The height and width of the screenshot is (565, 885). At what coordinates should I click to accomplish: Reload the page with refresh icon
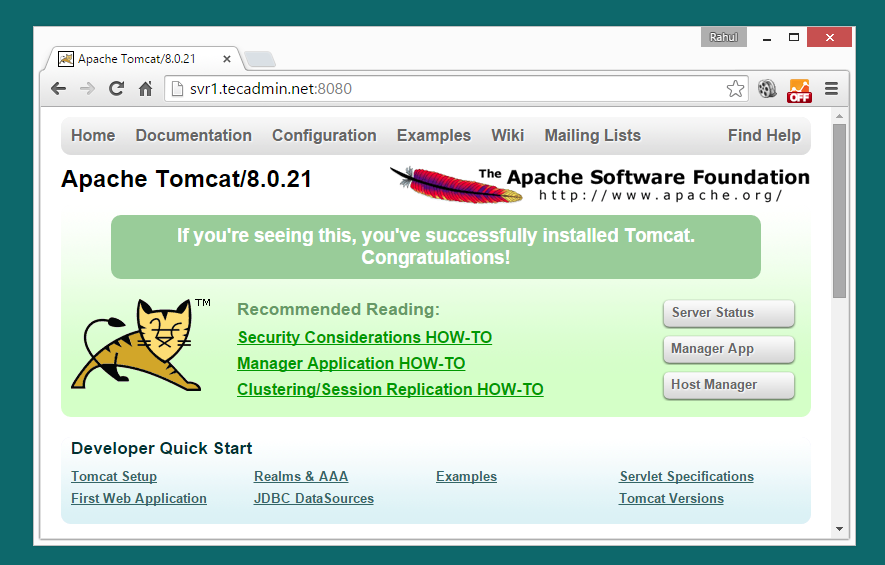pyautogui.click(x=116, y=89)
